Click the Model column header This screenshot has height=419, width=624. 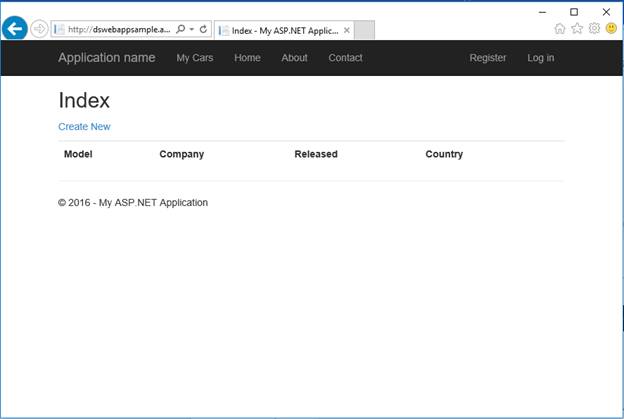pyautogui.click(x=78, y=154)
